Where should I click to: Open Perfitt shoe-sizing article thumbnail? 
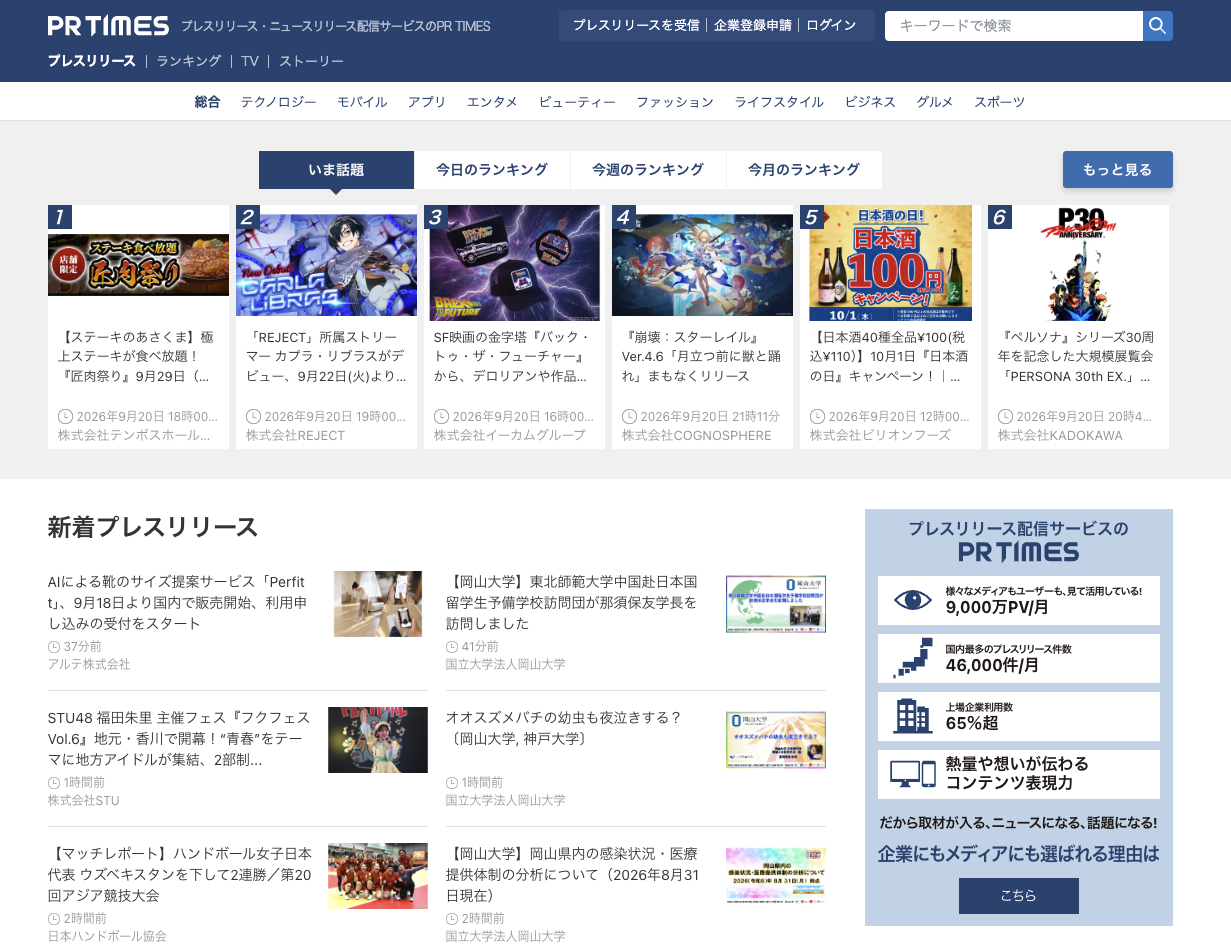pos(378,604)
